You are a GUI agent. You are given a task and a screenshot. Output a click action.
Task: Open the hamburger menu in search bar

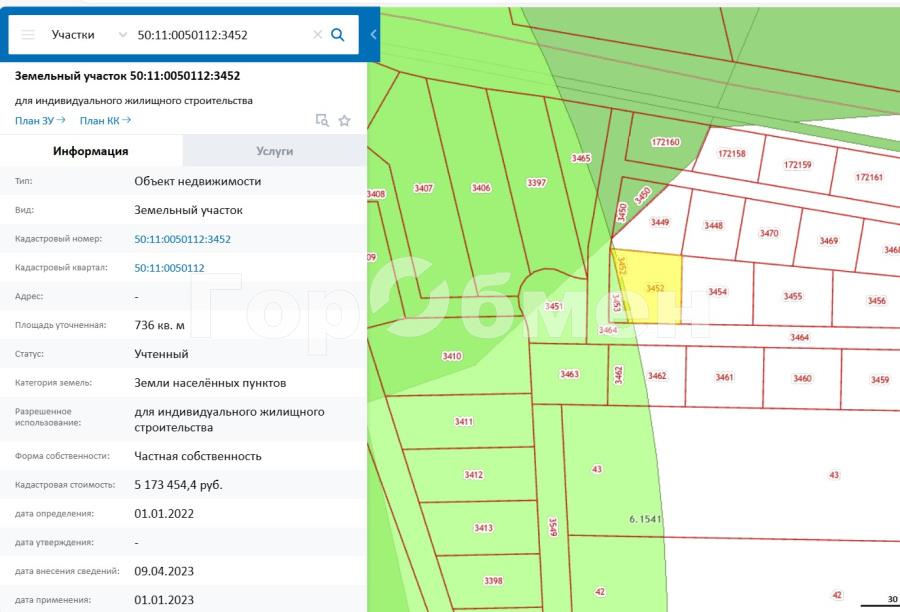click(28, 35)
